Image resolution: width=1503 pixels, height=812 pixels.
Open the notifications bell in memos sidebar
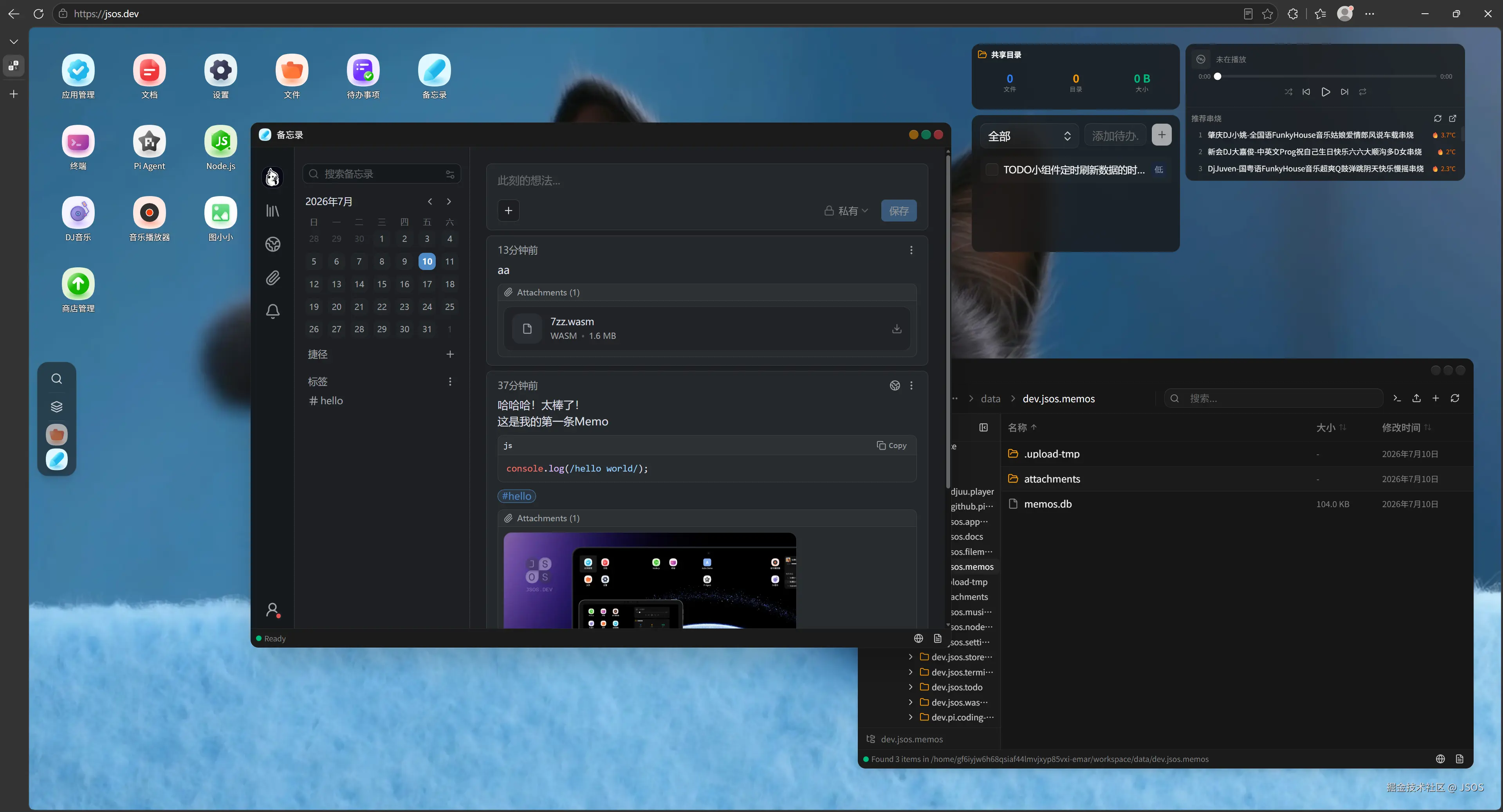[x=272, y=311]
